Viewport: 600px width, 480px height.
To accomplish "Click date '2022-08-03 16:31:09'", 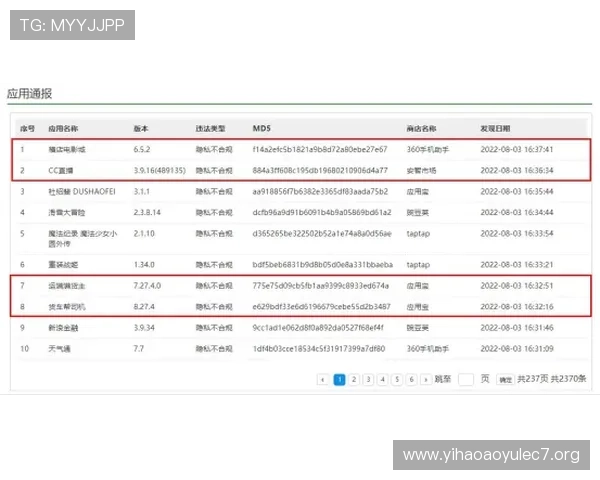I will tap(517, 349).
